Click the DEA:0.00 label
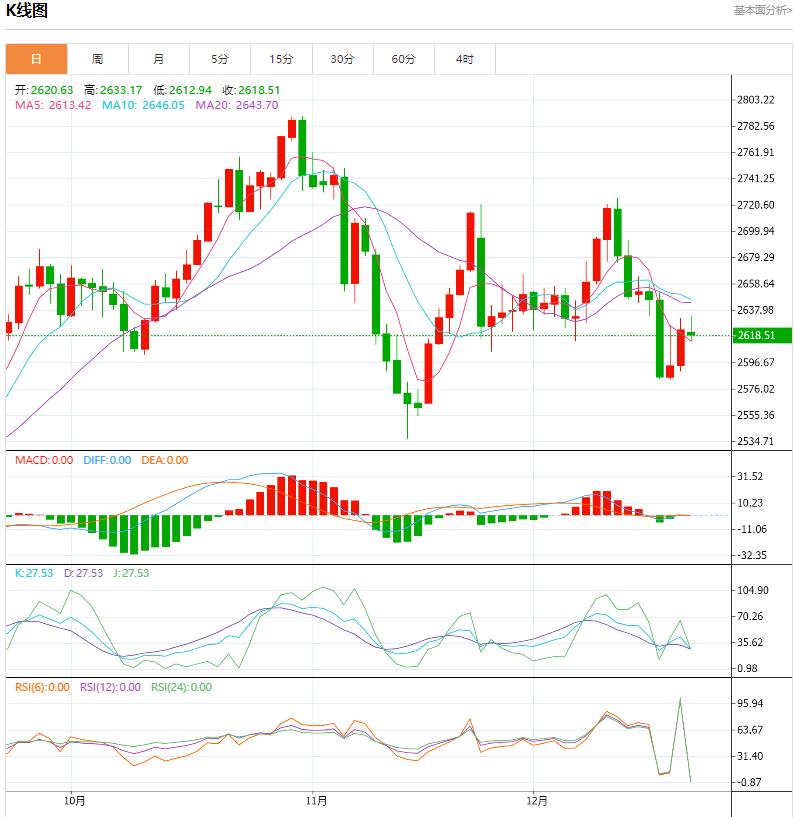The width and height of the screenshot is (794, 817). click(x=165, y=460)
